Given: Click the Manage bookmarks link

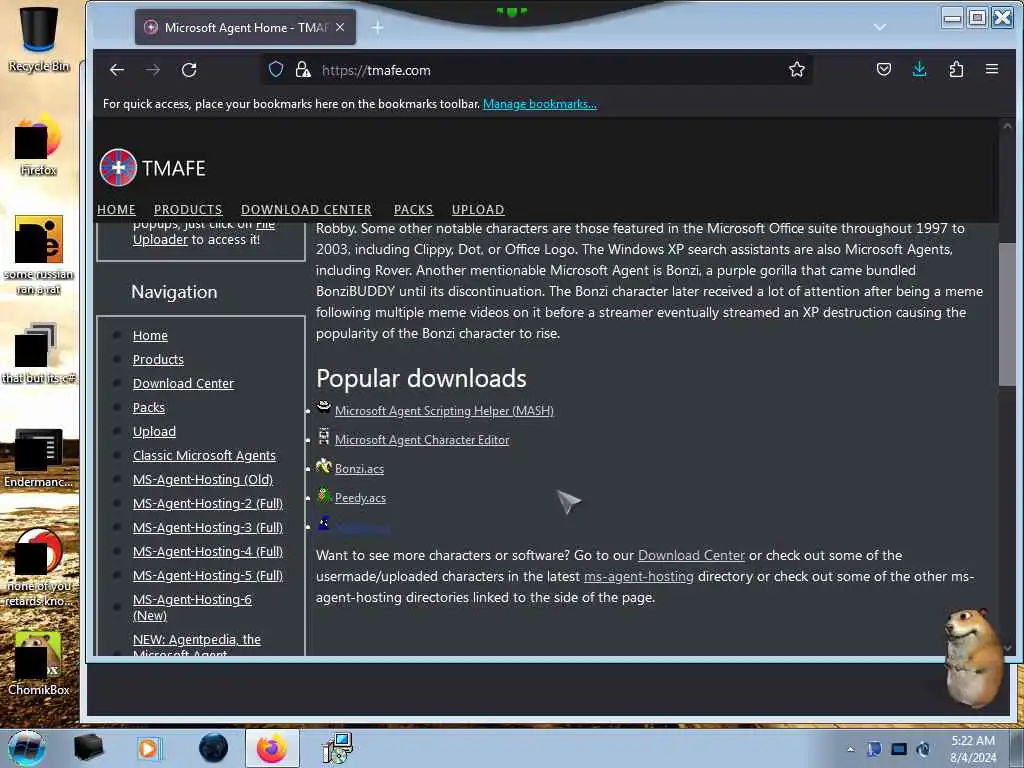Looking at the screenshot, I should [x=539, y=104].
